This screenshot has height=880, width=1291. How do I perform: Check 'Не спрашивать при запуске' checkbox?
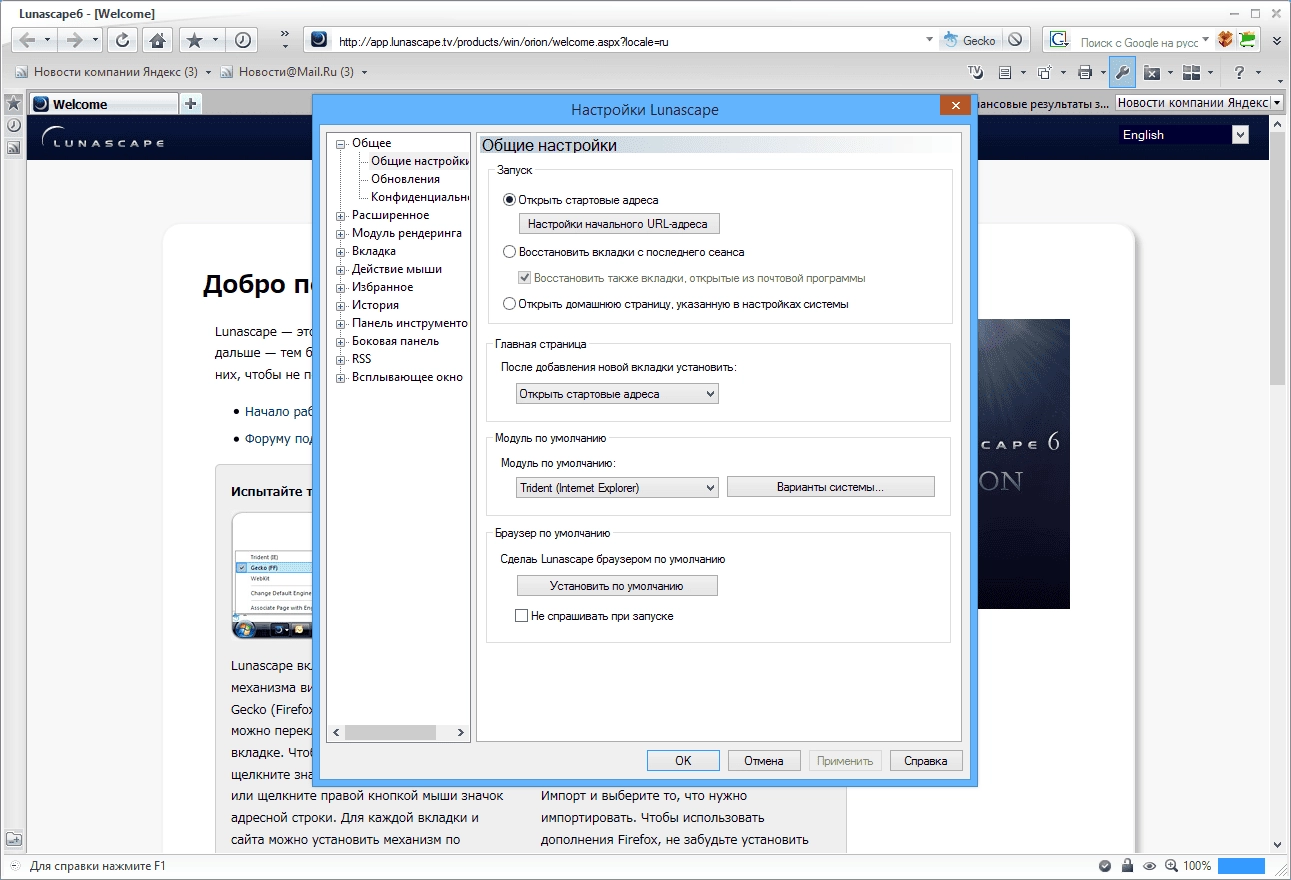521,616
